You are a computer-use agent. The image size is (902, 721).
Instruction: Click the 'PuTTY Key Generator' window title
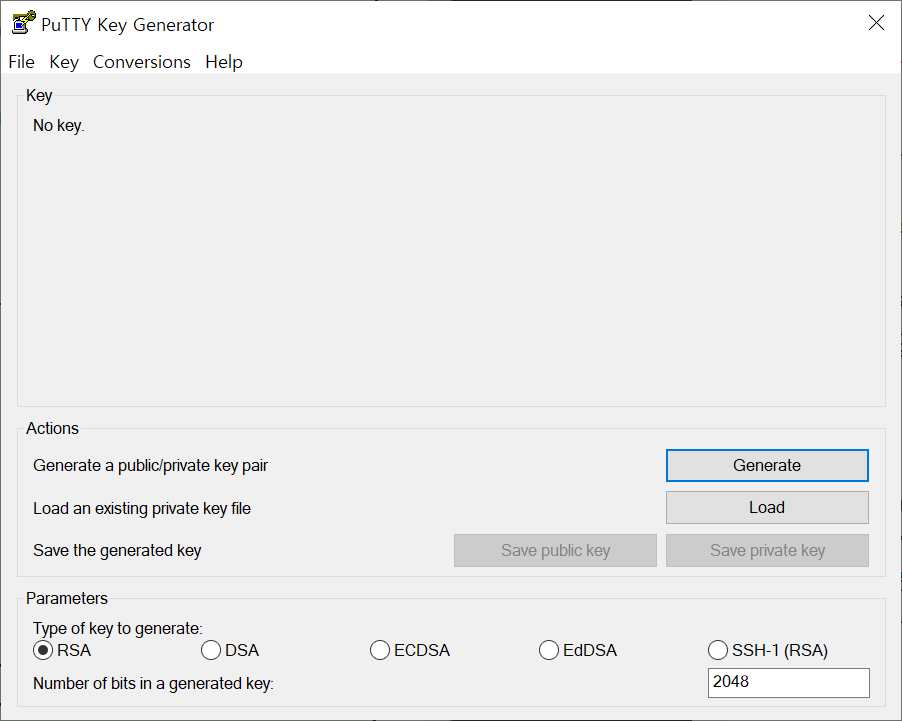click(x=128, y=25)
